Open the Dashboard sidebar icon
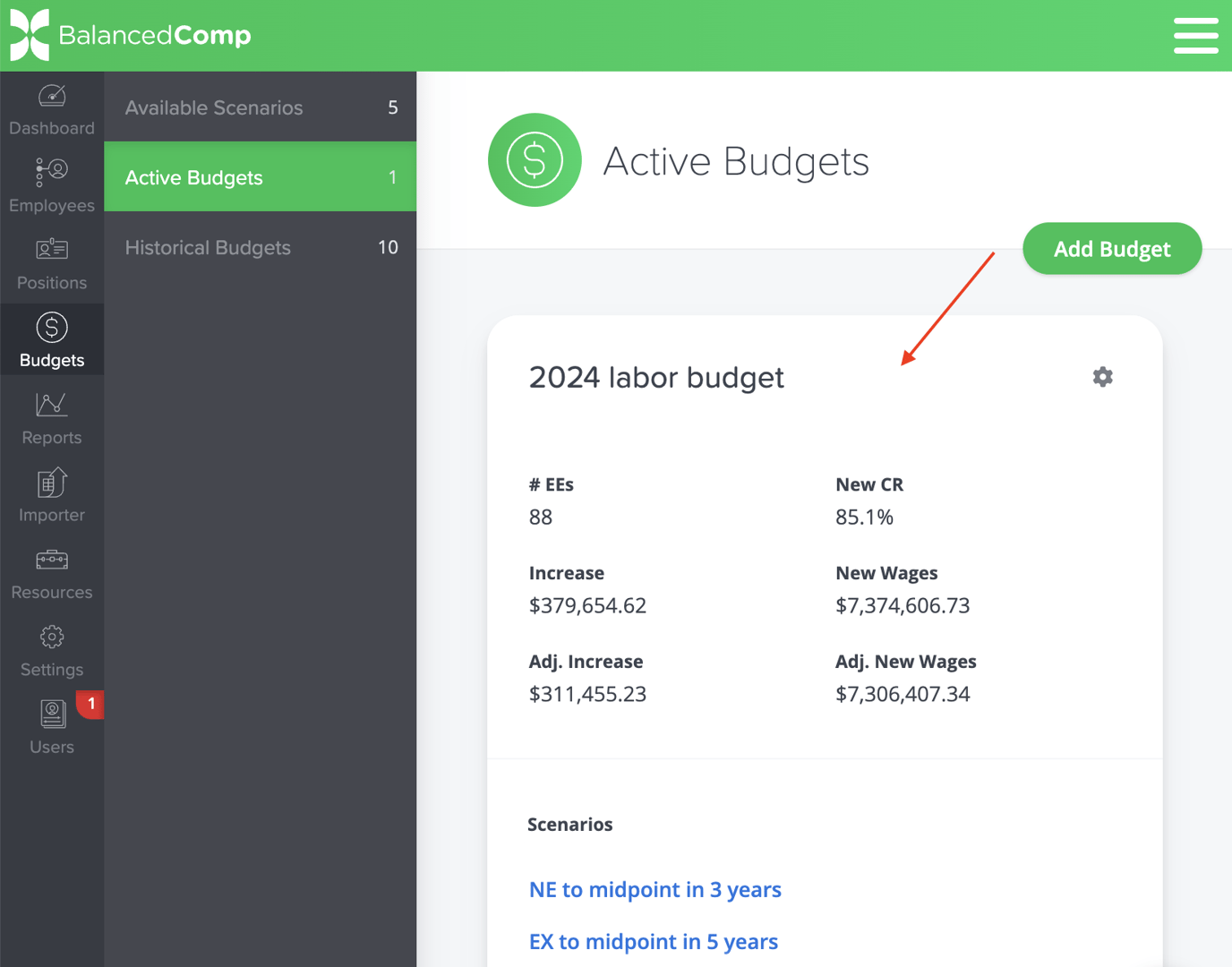Screen dimensions: 1232x967 (x=52, y=95)
